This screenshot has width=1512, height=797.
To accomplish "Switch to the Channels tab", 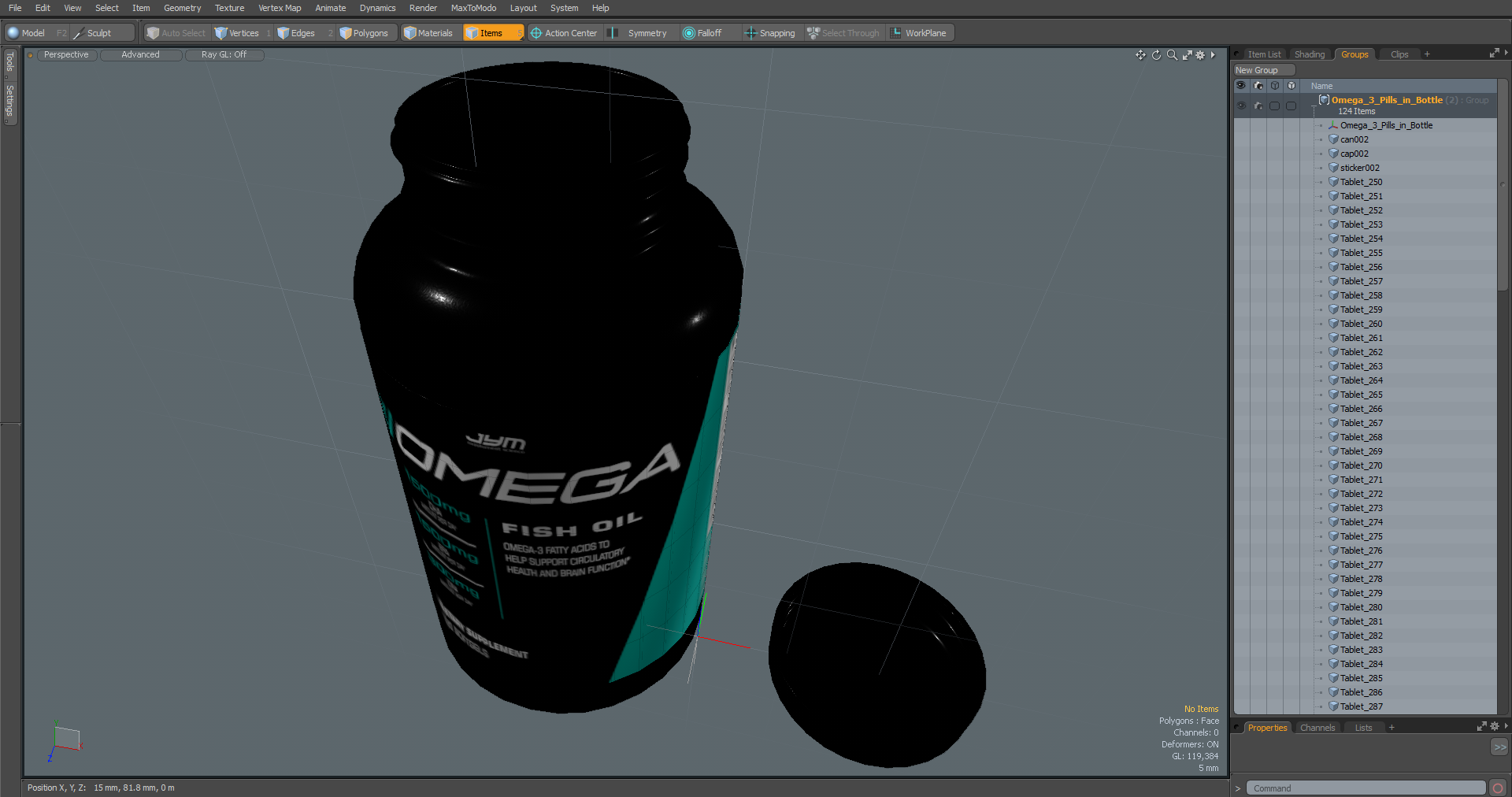I will coord(1317,728).
